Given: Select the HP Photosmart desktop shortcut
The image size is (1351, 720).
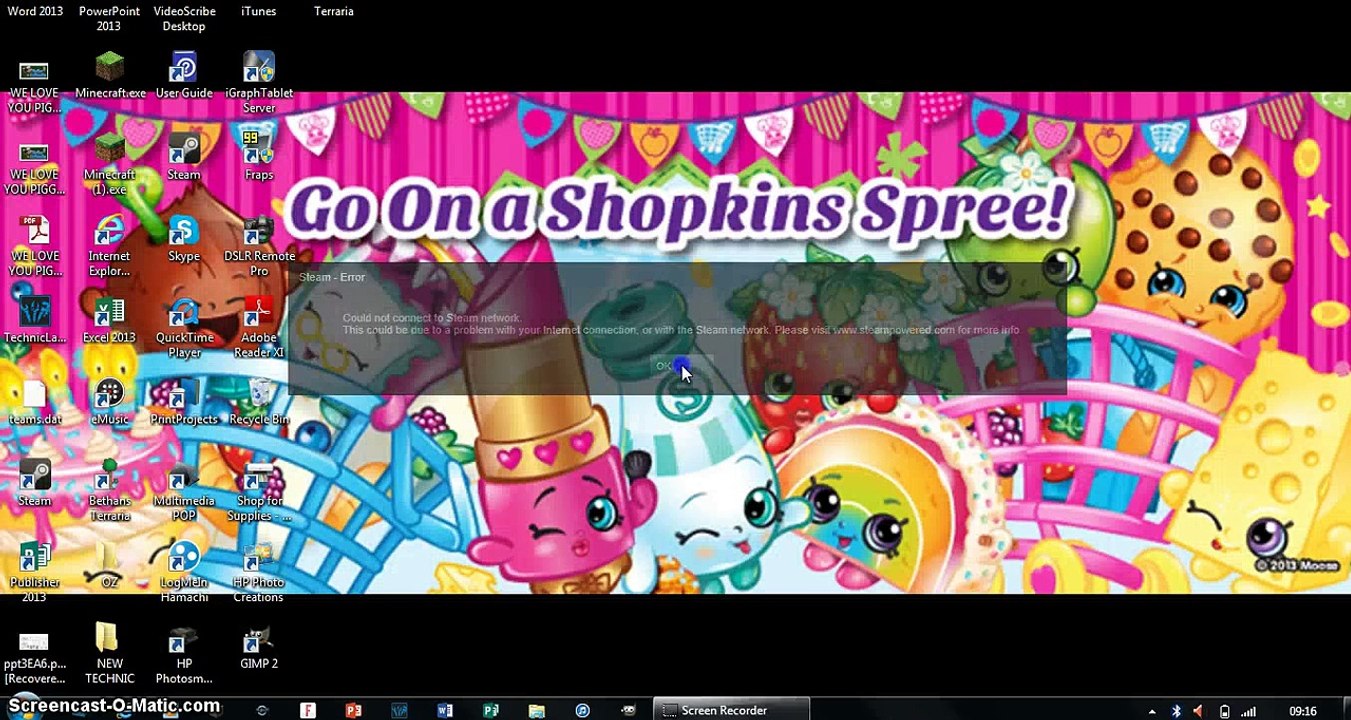Looking at the screenshot, I should 184,654.
